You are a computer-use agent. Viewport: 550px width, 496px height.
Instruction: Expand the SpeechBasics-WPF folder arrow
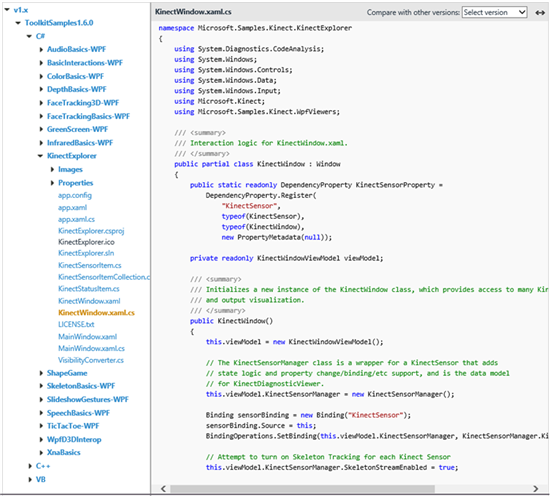(41, 413)
